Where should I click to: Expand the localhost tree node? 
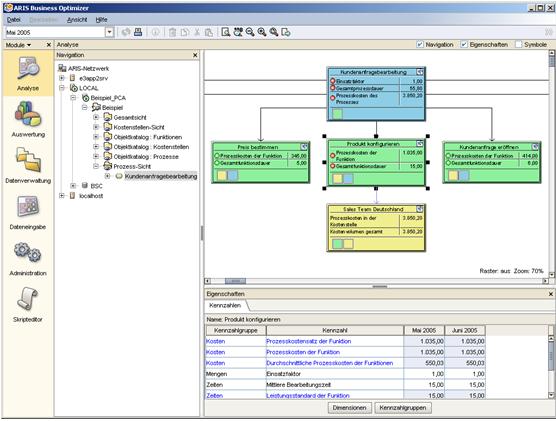click(62, 196)
